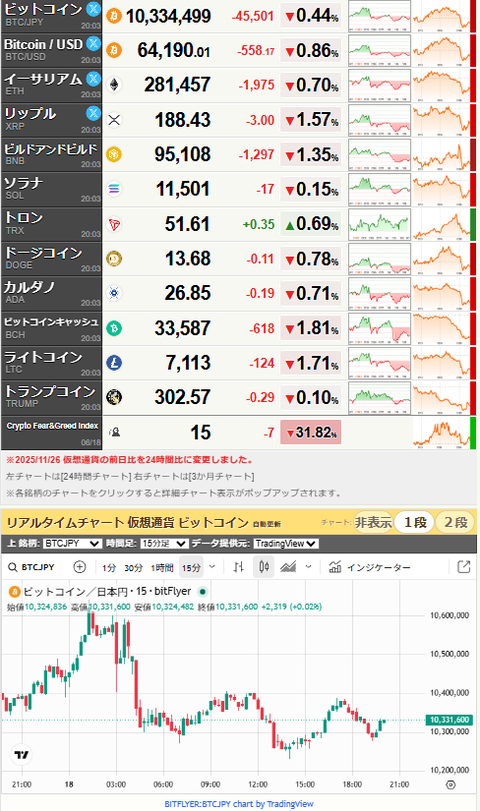Open the イーサリアム 24-hour mini chart
The width and height of the screenshot is (480, 811).
(x=379, y=85)
